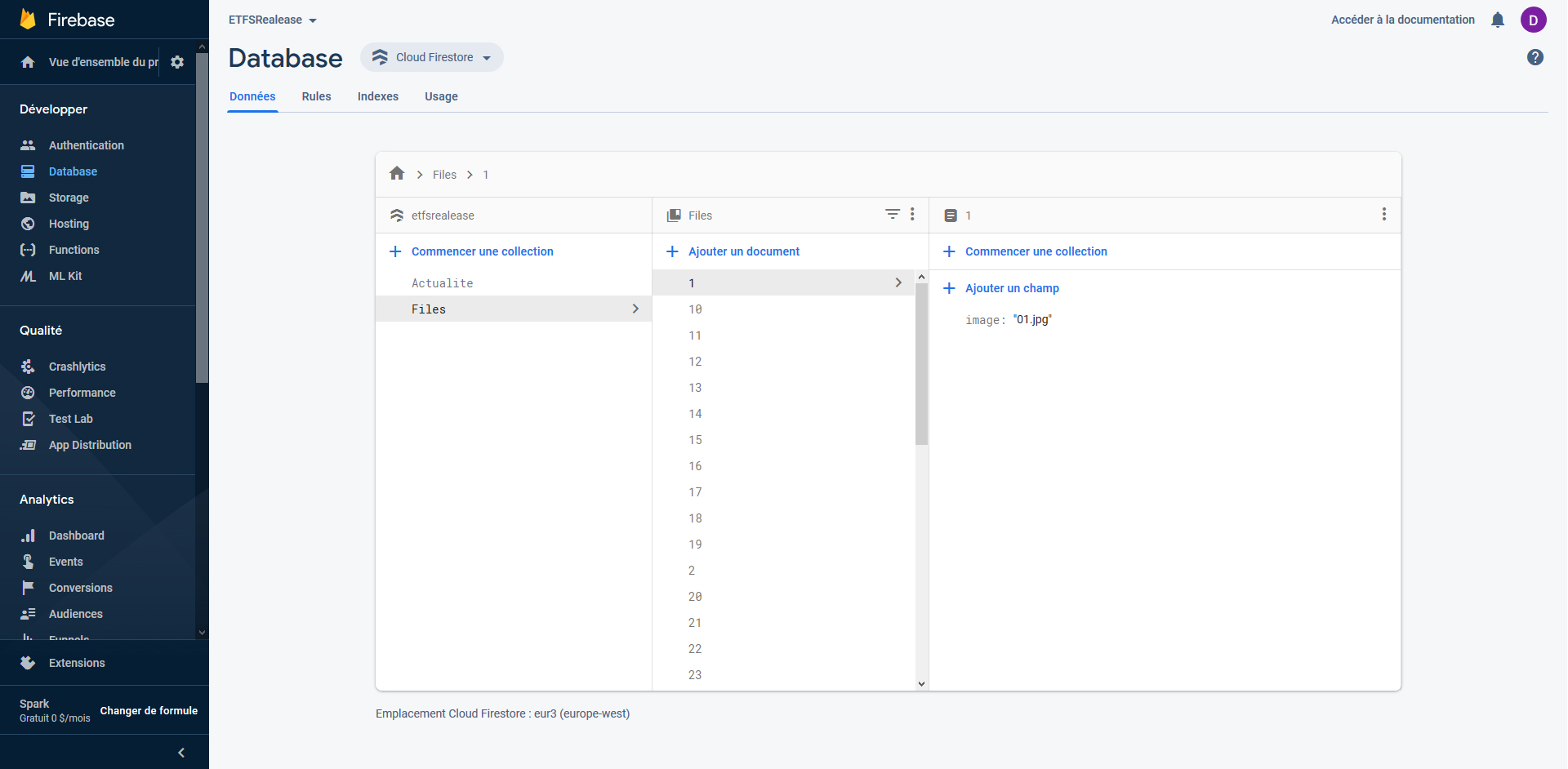Viewport: 1568px width, 769px height.
Task: Click the help question mark icon
Action: [1535, 57]
